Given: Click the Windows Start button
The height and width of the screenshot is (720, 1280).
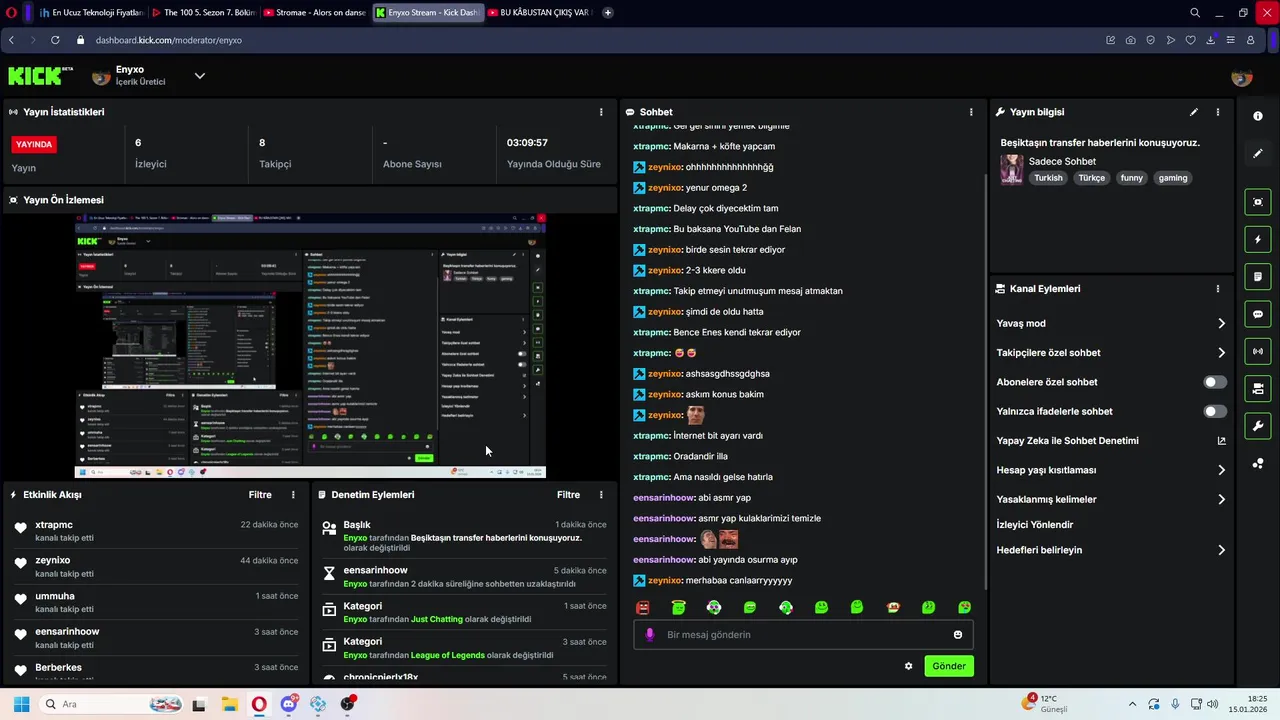Looking at the screenshot, I should [21, 704].
